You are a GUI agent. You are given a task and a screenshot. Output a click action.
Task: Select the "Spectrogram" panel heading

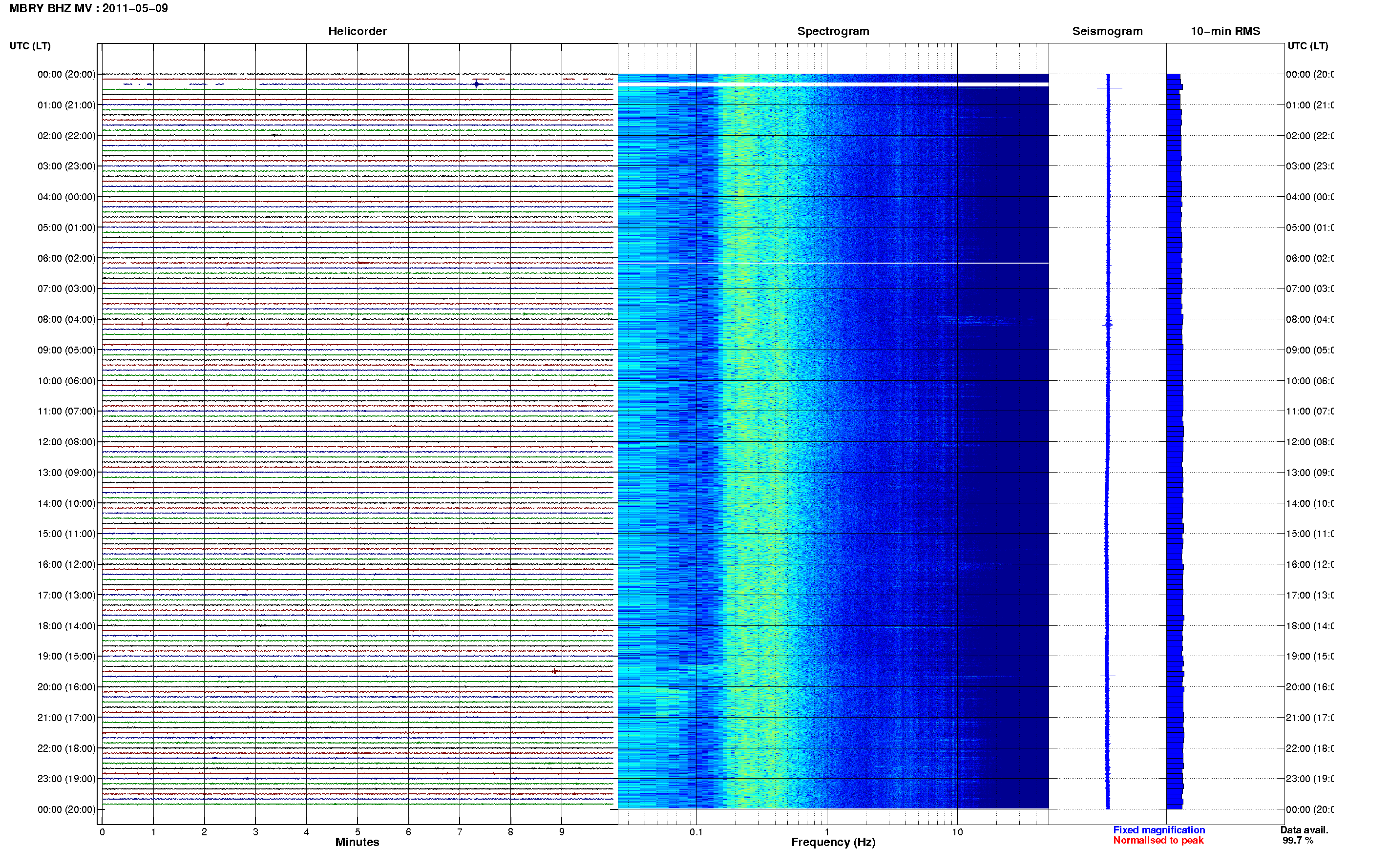point(833,31)
